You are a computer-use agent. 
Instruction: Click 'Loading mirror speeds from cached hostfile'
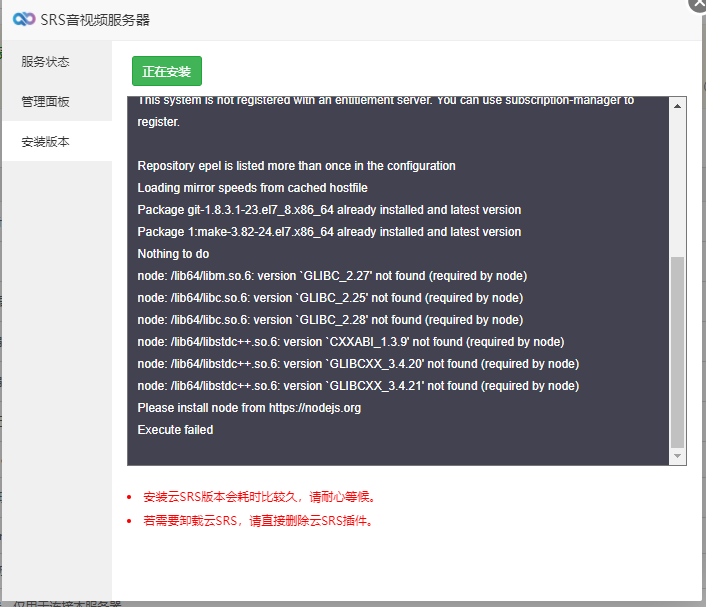click(252, 188)
